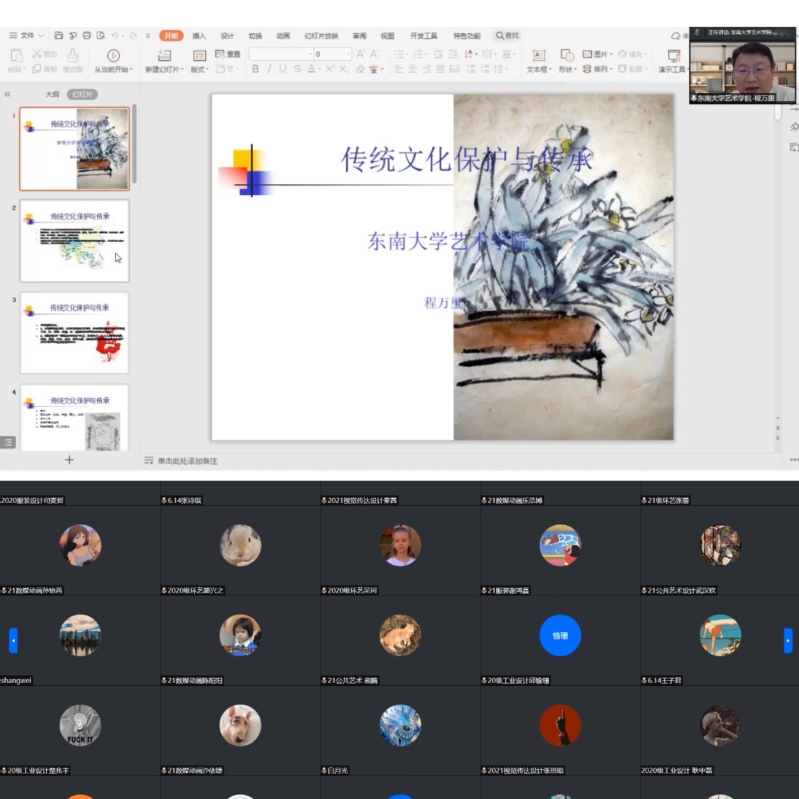Click the Underline formatting icon
799x799 pixels.
[283, 70]
